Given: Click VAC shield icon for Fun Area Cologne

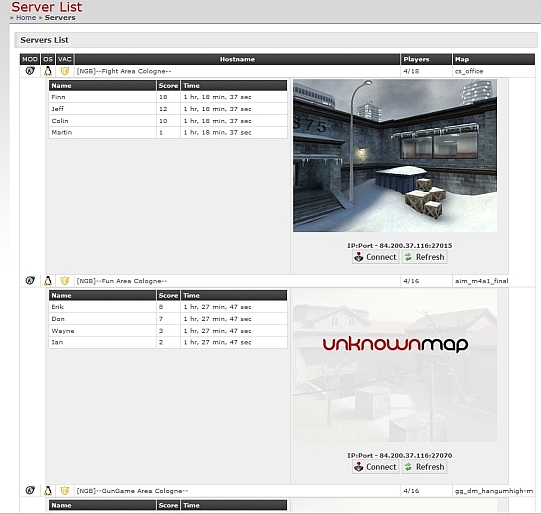Looking at the screenshot, I should tap(65, 281).
